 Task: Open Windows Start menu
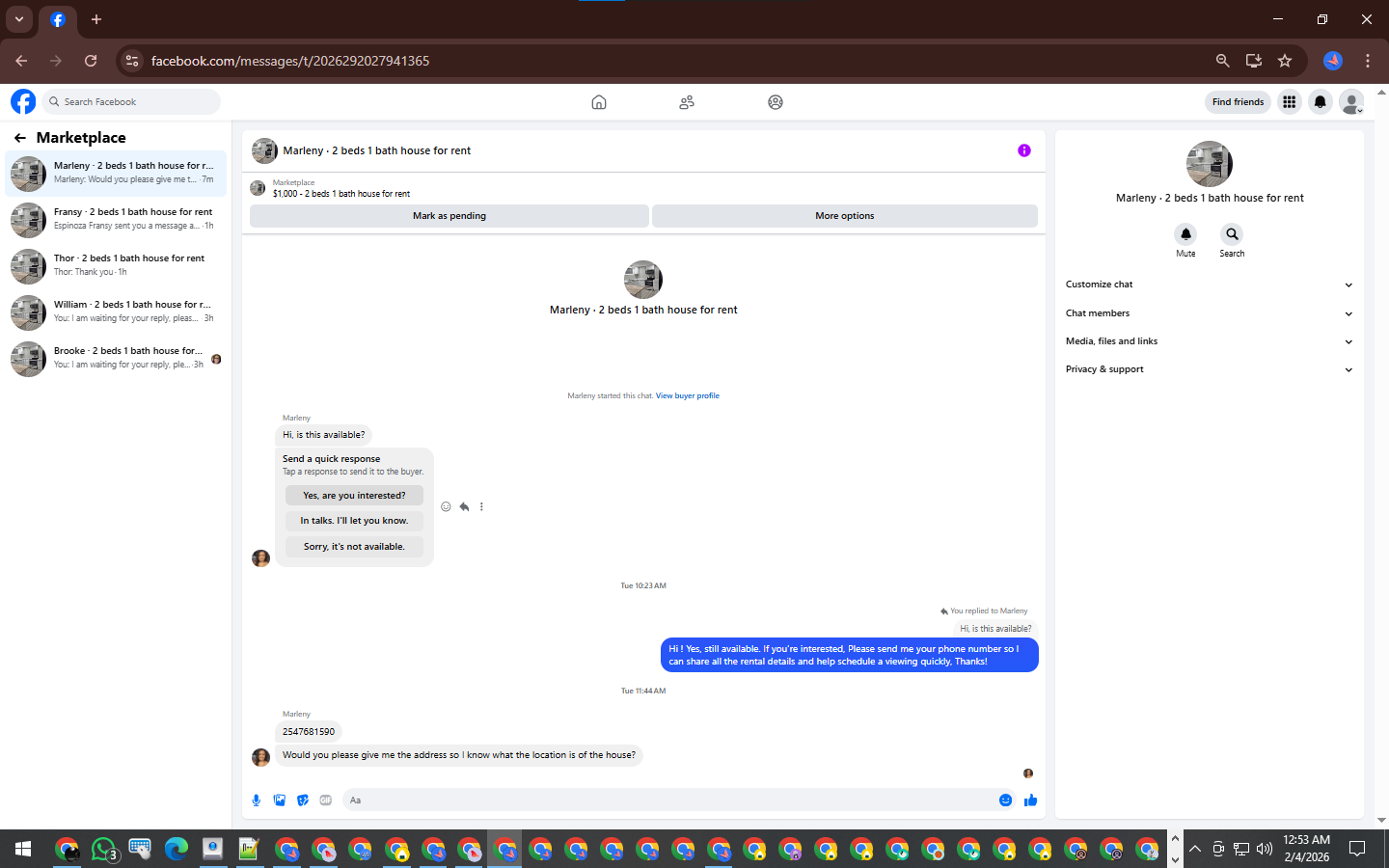(23, 850)
